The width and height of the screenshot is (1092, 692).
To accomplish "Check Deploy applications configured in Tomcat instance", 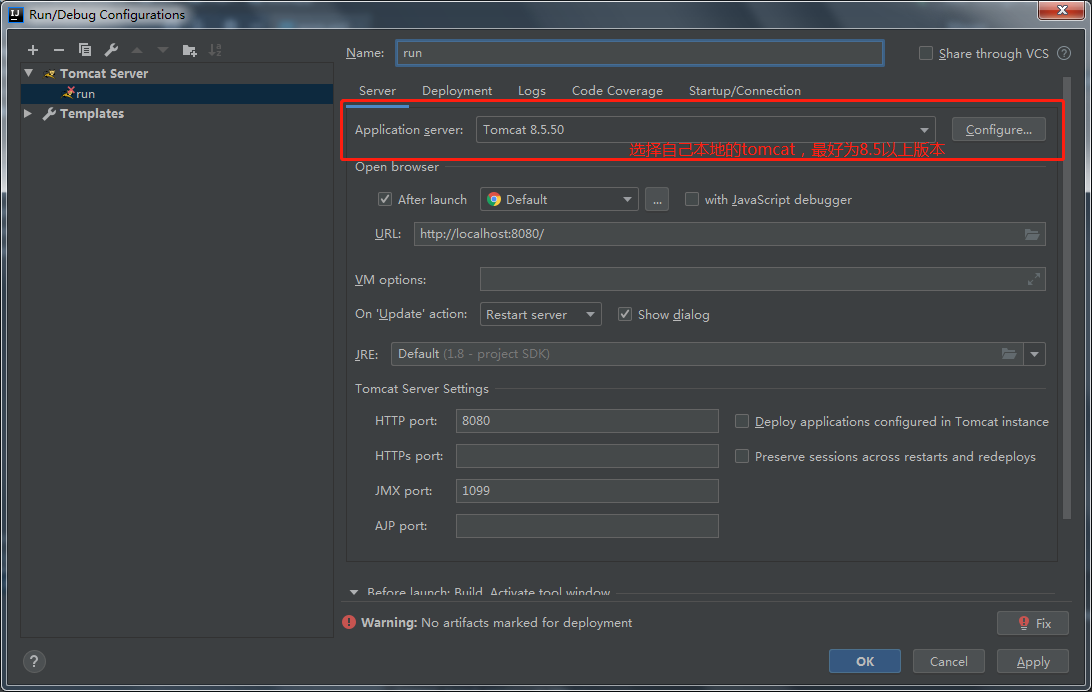I will click(x=742, y=421).
